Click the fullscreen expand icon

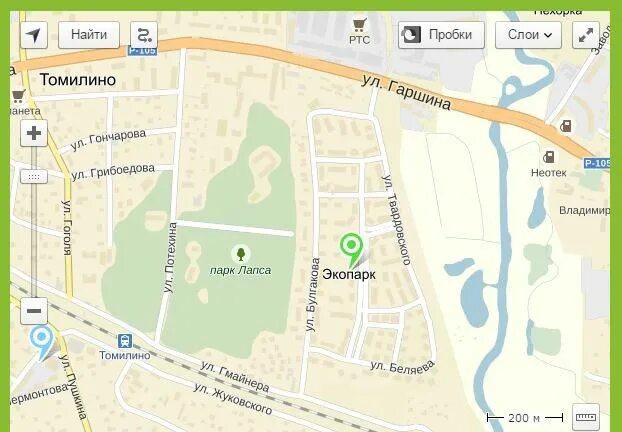586,35
